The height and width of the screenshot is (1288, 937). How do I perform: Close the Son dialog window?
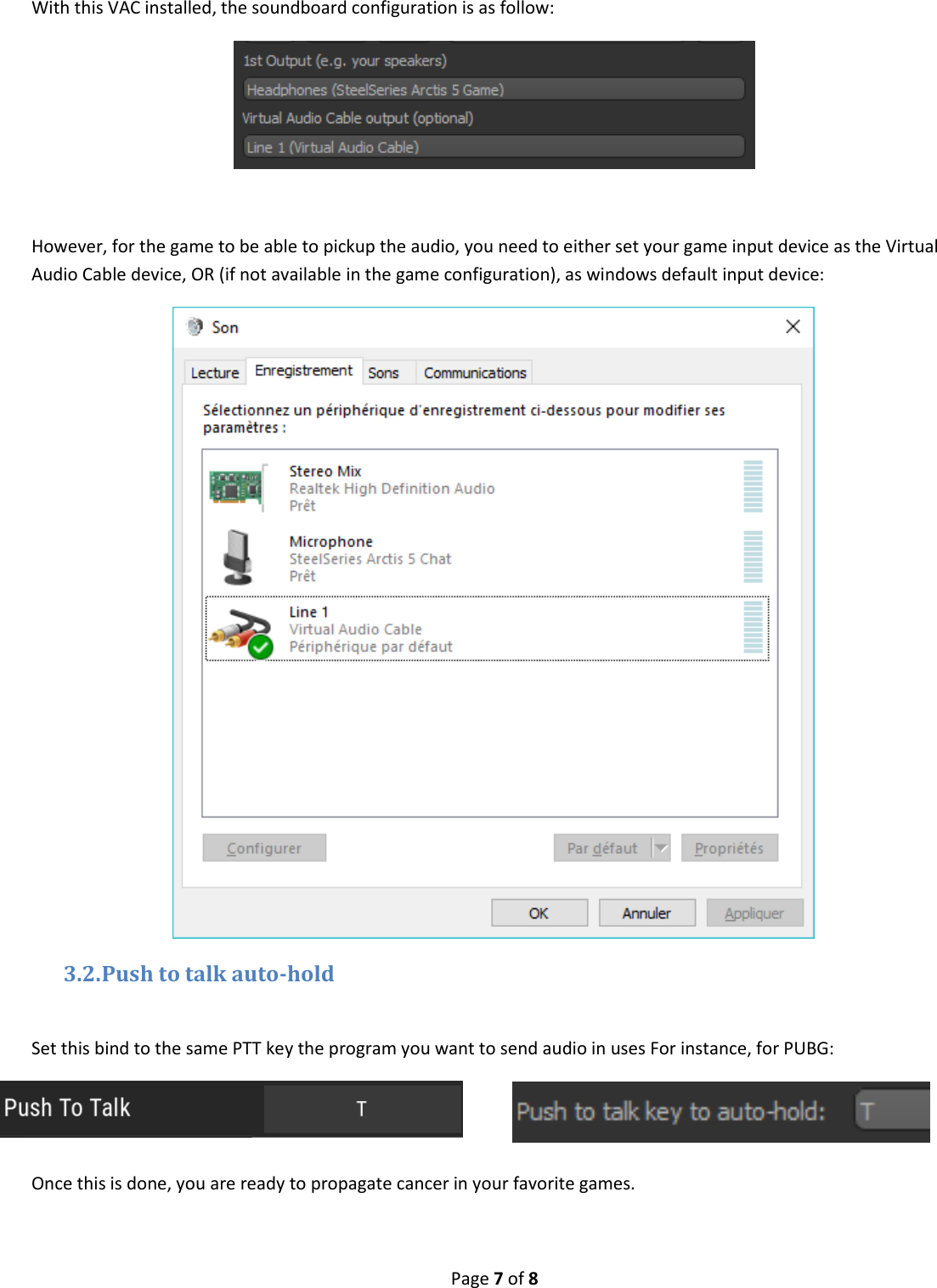coord(793,327)
